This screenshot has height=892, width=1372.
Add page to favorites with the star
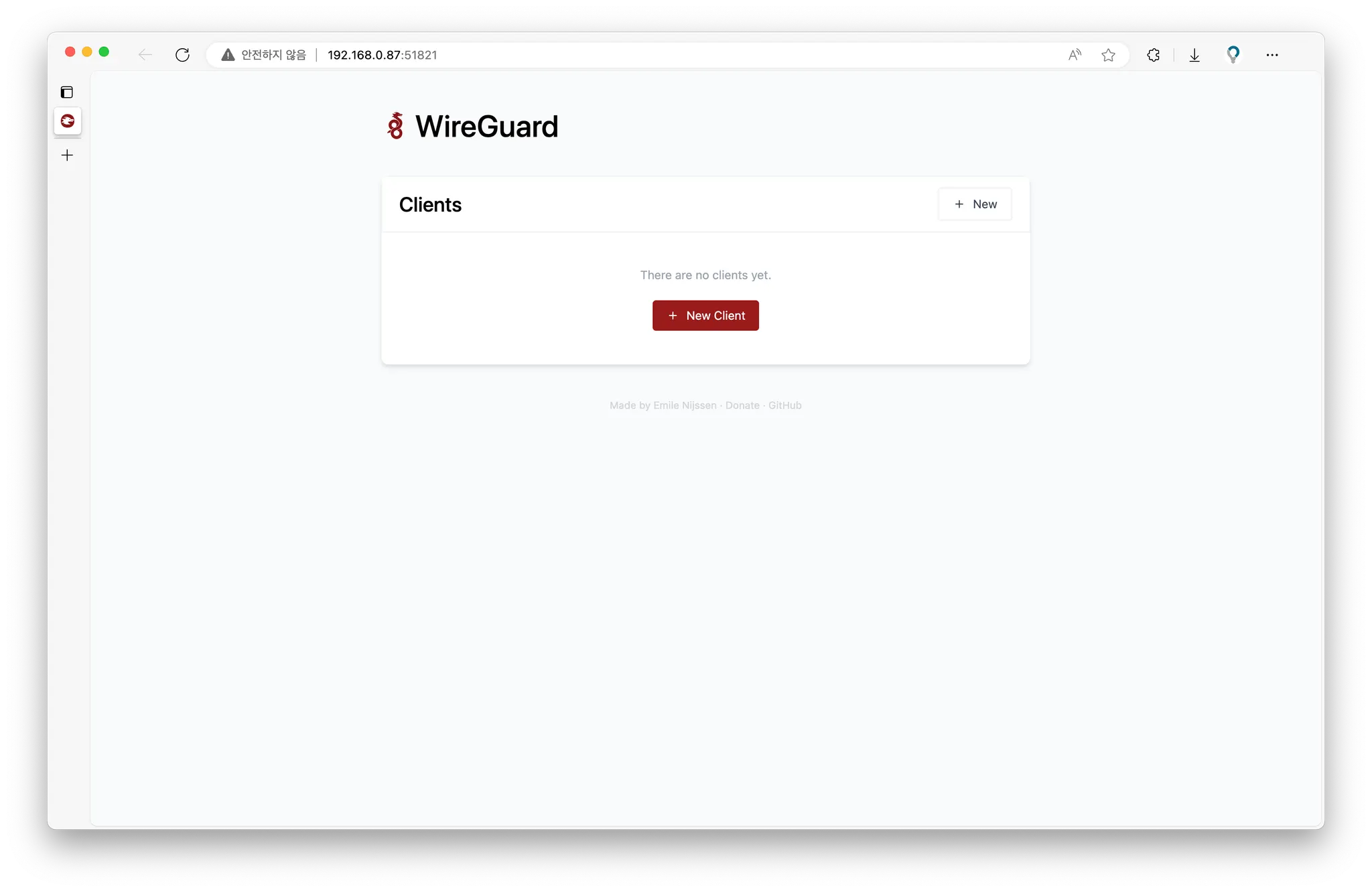[1108, 55]
